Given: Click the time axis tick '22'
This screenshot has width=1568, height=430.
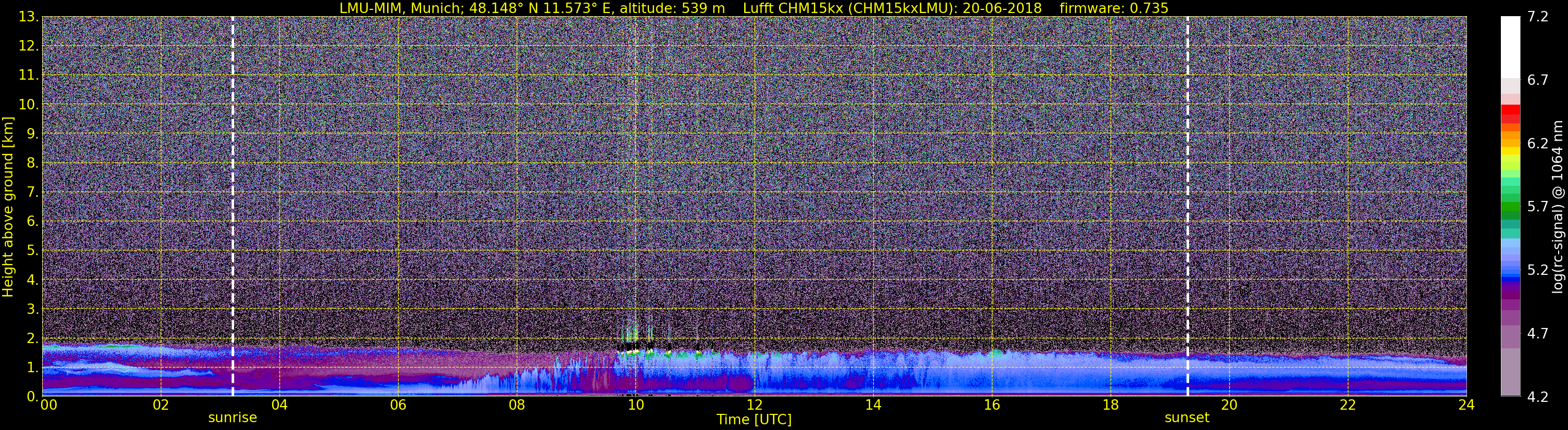Looking at the screenshot, I should click(1348, 405).
